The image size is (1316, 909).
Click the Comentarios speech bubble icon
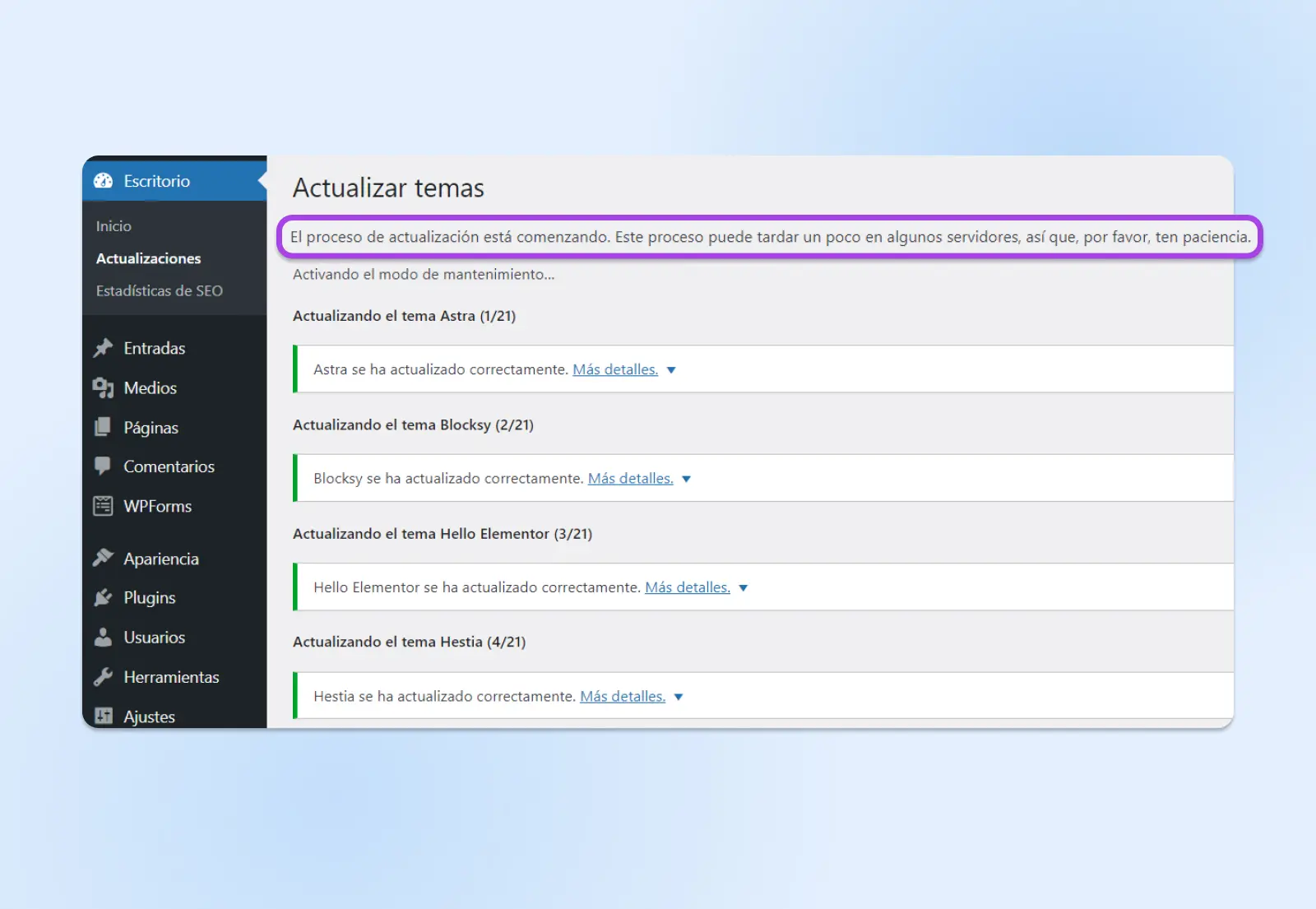click(103, 466)
